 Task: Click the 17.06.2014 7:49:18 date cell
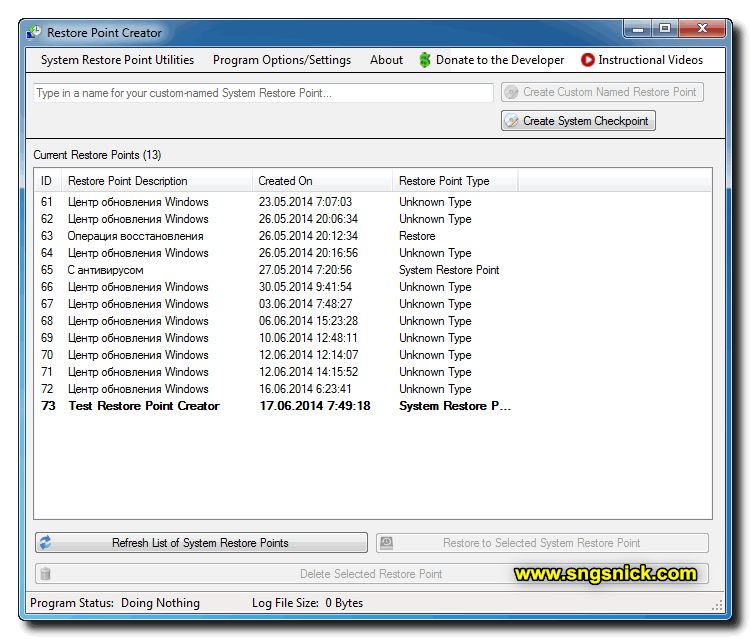click(315, 406)
